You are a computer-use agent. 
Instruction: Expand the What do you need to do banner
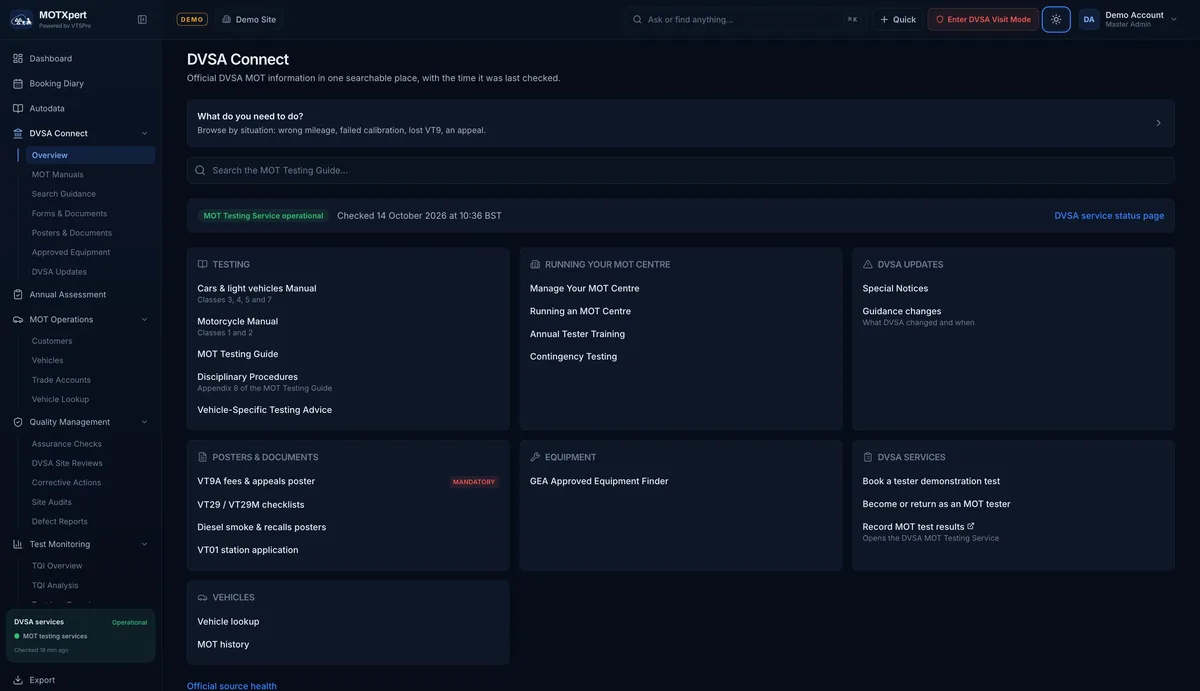[x=680, y=123]
